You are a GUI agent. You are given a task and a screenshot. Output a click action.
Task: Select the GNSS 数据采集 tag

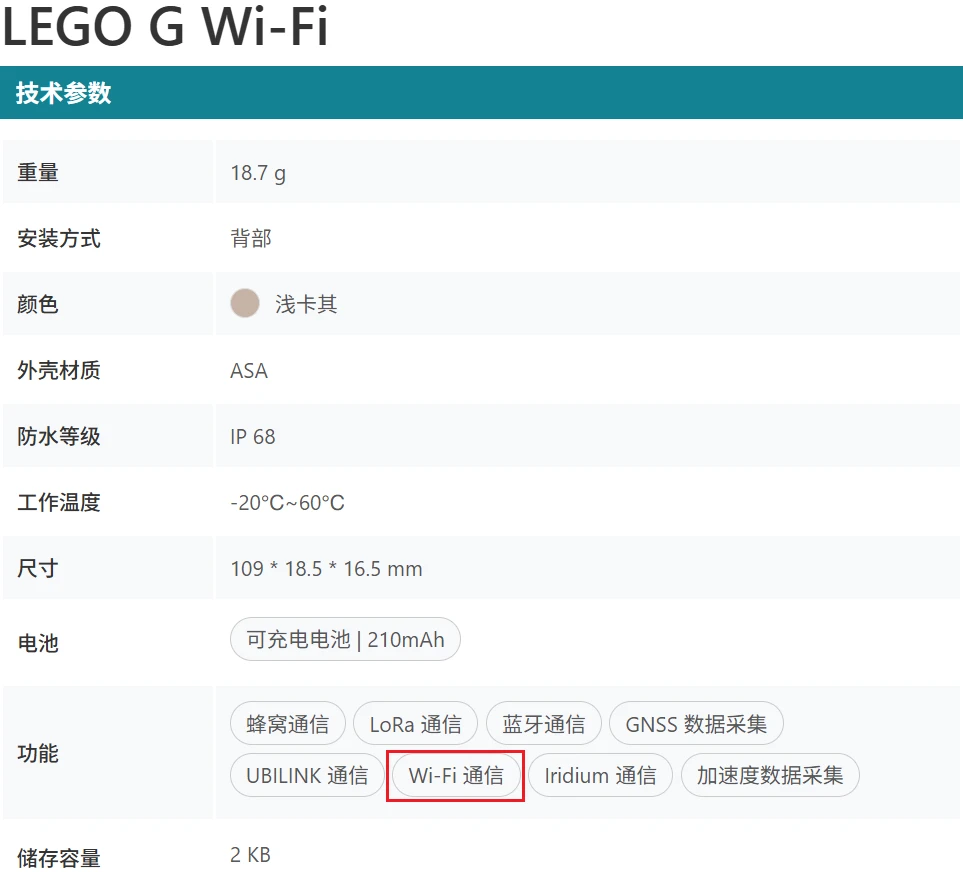coord(696,724)
